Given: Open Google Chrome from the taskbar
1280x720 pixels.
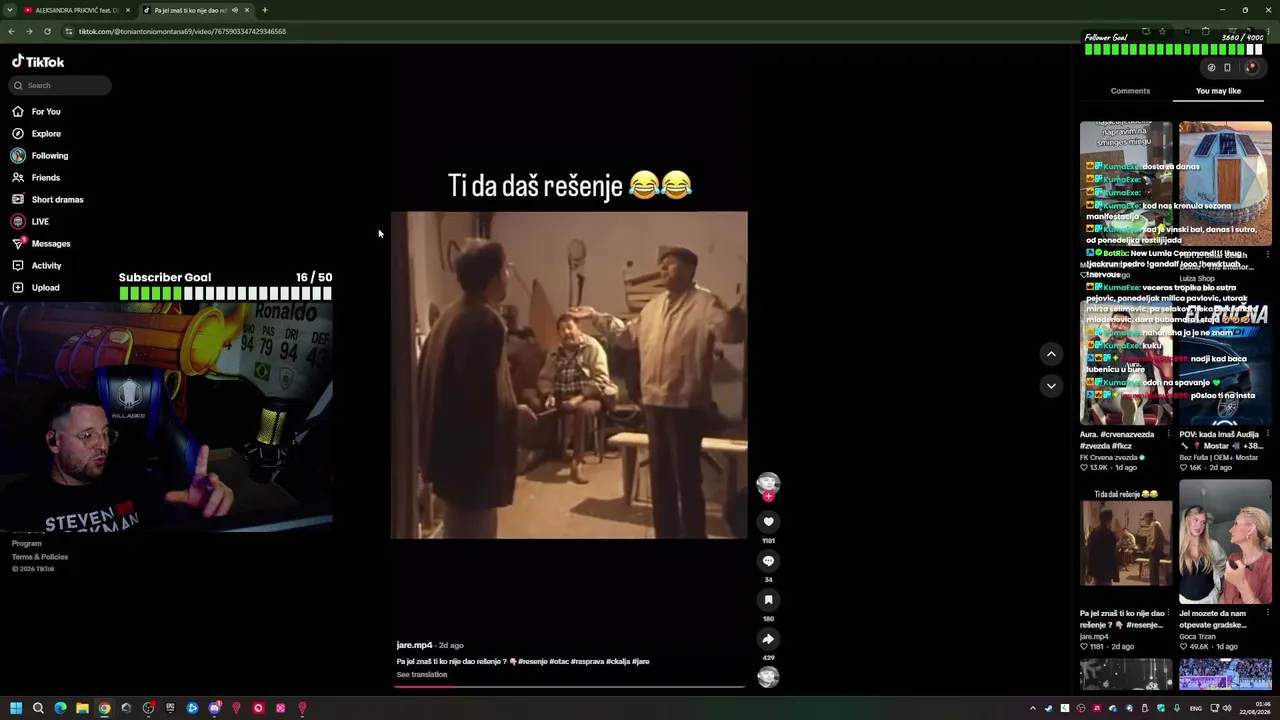Looking at the screenshot, I should 104,708.
